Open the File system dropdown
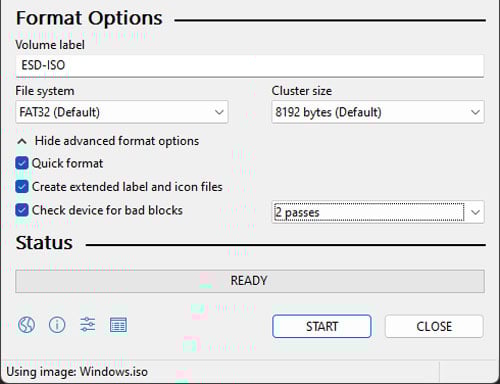Image resolution: width=500 pixels, height=384 pixels. click(122, 112)
